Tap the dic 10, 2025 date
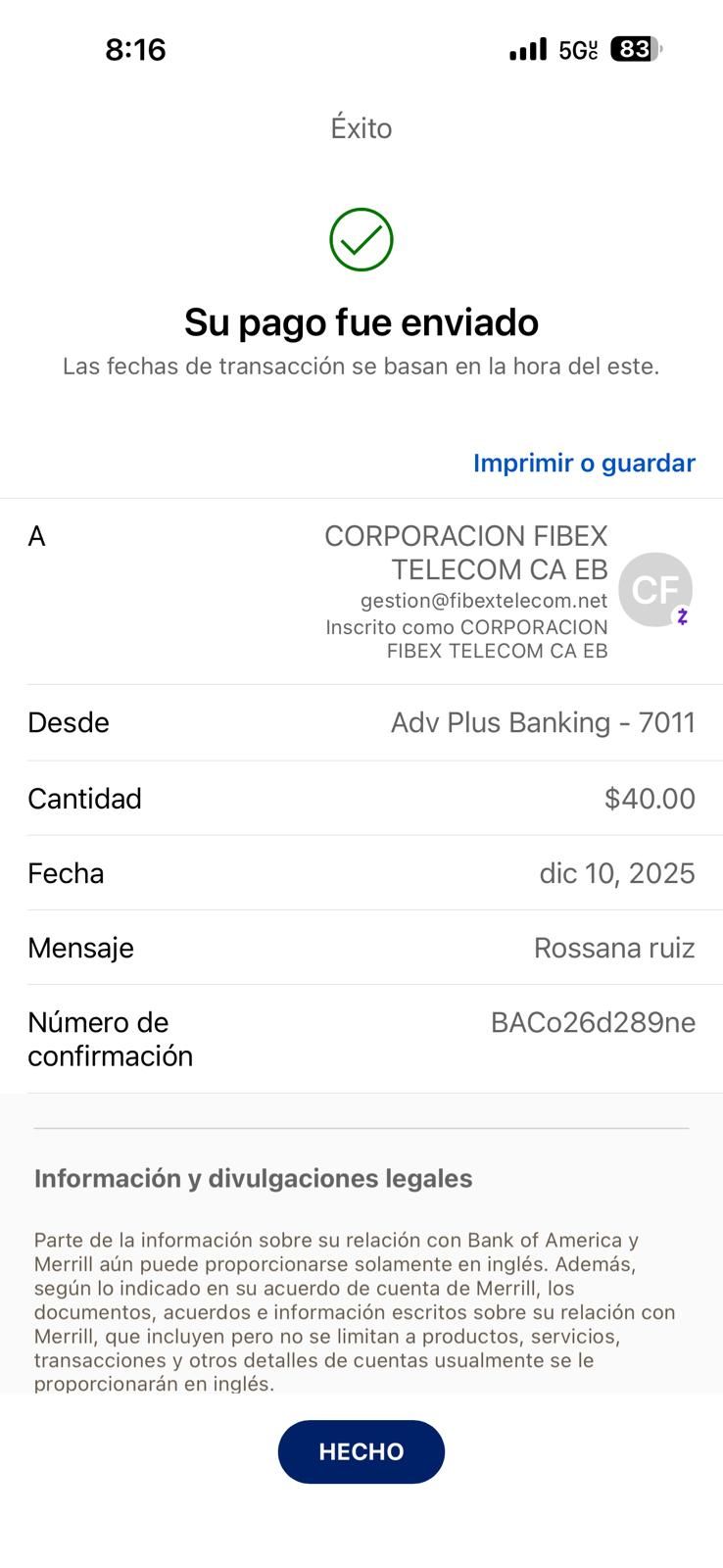 [617, 873]
